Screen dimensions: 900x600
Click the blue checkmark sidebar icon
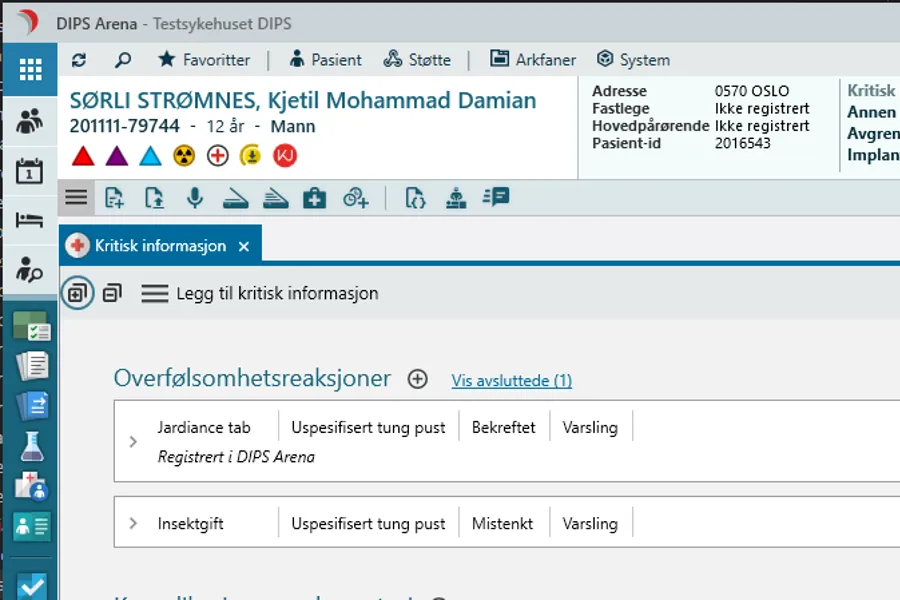tap(31, 586)
